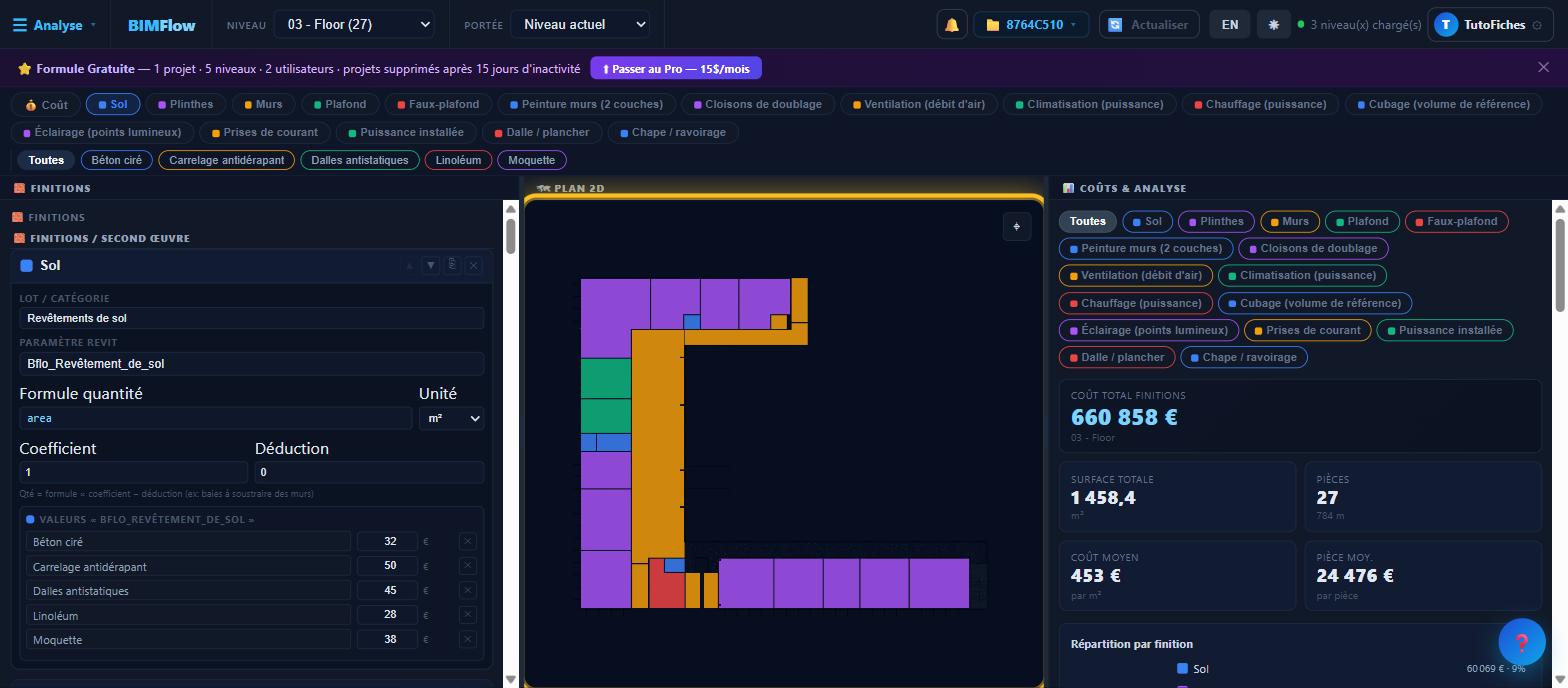Click the hamburger Analyse menu icon
1568x688 pixels.
19,25
